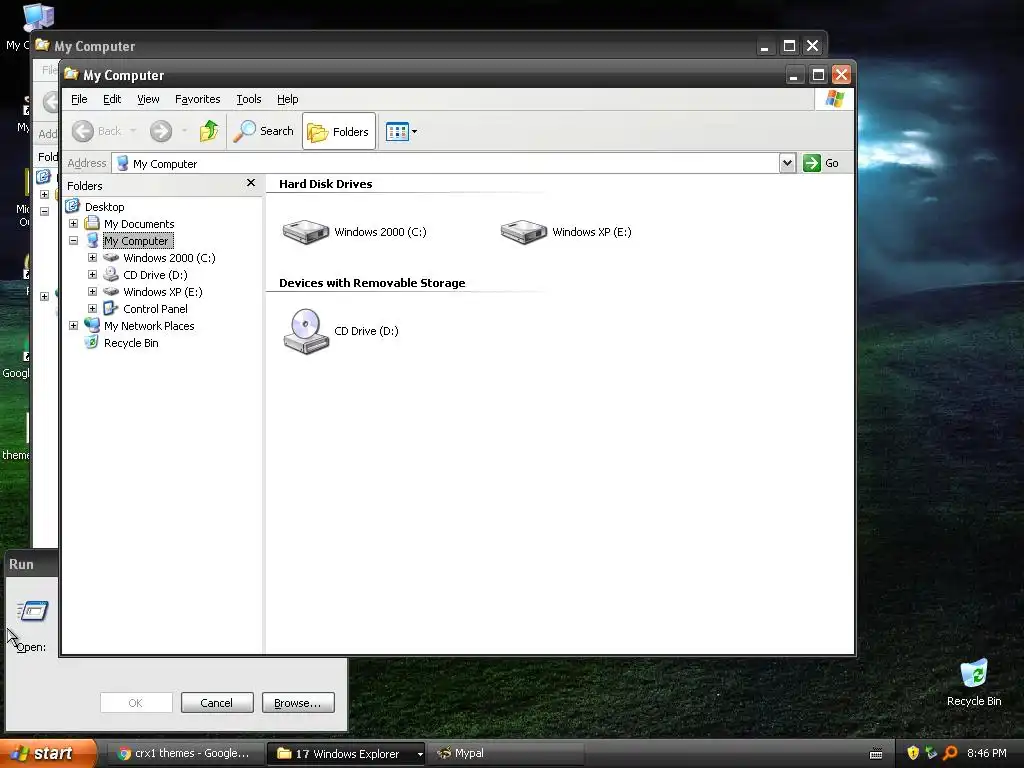Select CD Drive (D:) in tree
Screen dimensions: 1024x768
155,275
